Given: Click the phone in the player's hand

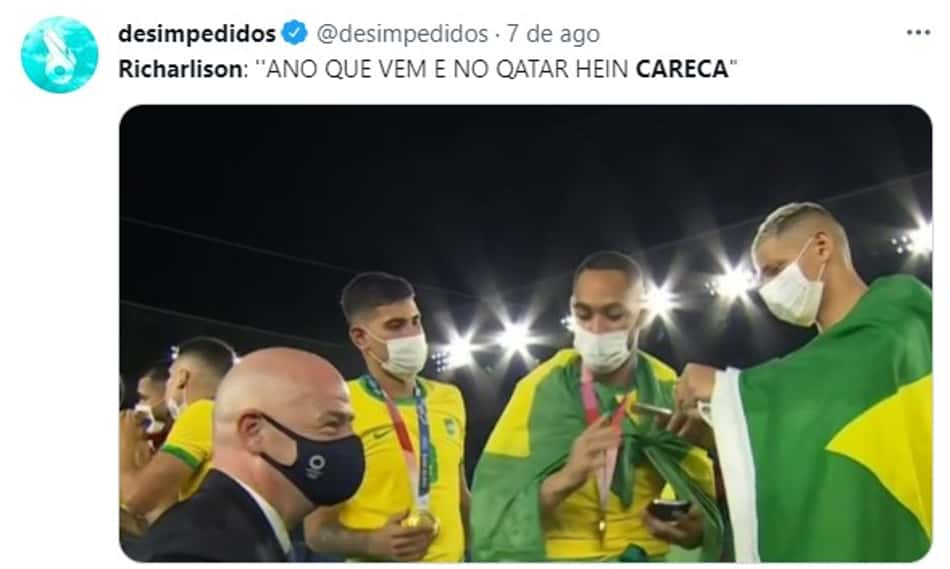Looking at the screenshot, I should click(x=668, y=510).
